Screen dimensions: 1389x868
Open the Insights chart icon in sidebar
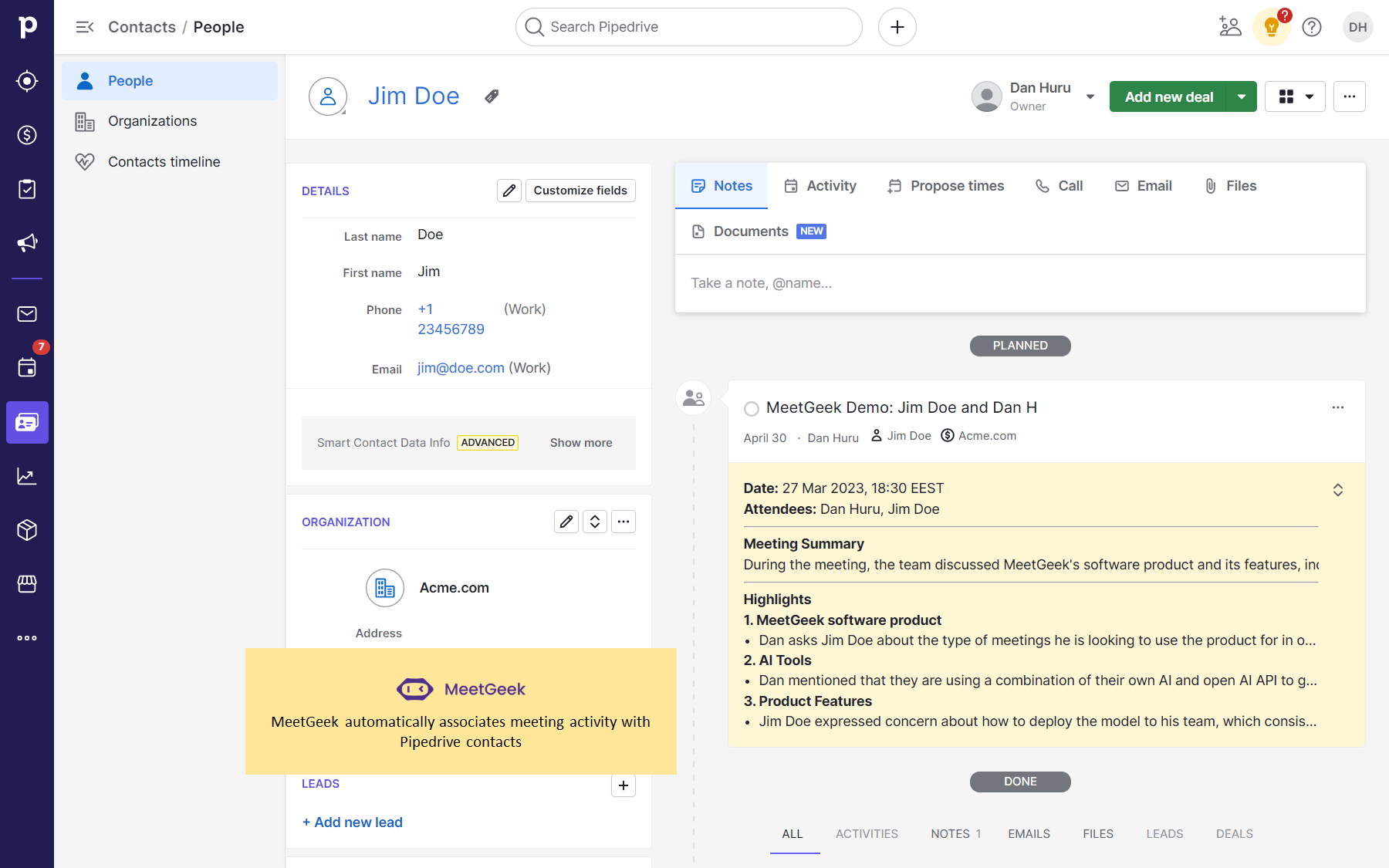[27, 476]
